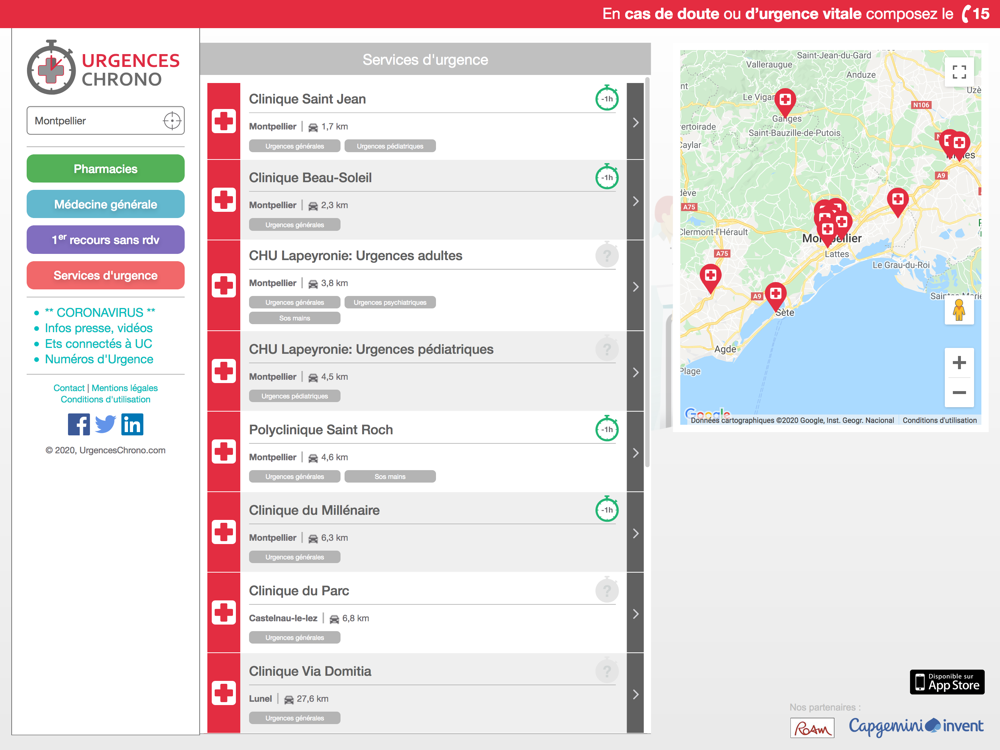Select 1er recours sans rdv button

point(105,240)
